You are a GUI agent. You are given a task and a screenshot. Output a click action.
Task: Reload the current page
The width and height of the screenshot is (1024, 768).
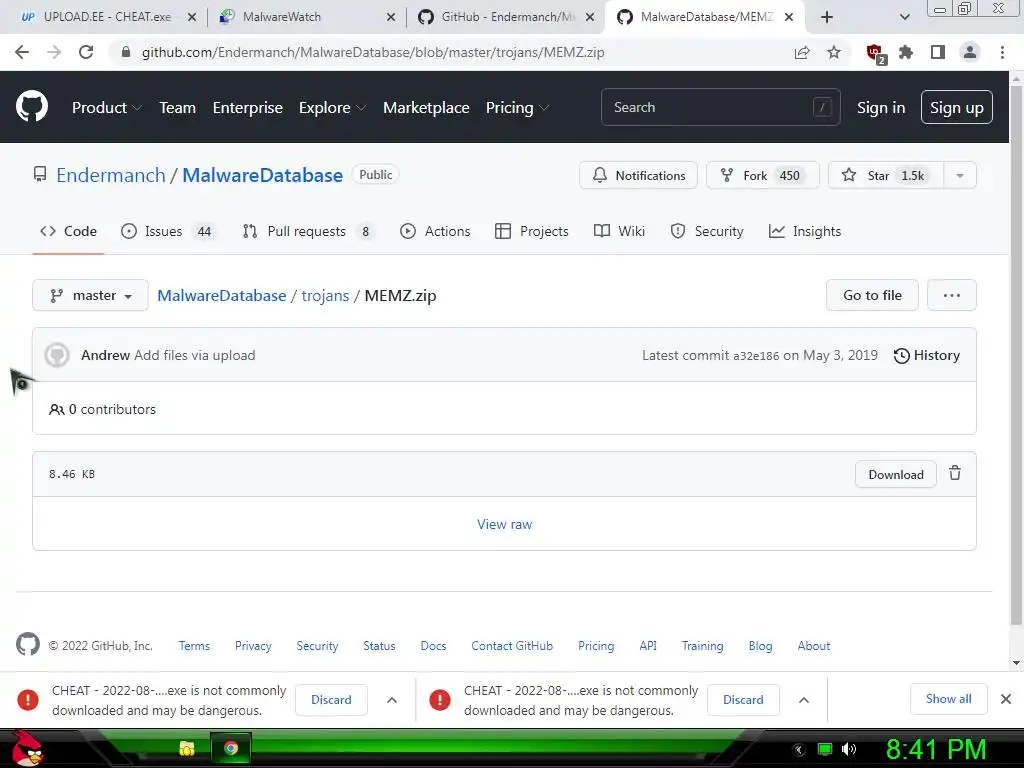click(x=86, y=52)
